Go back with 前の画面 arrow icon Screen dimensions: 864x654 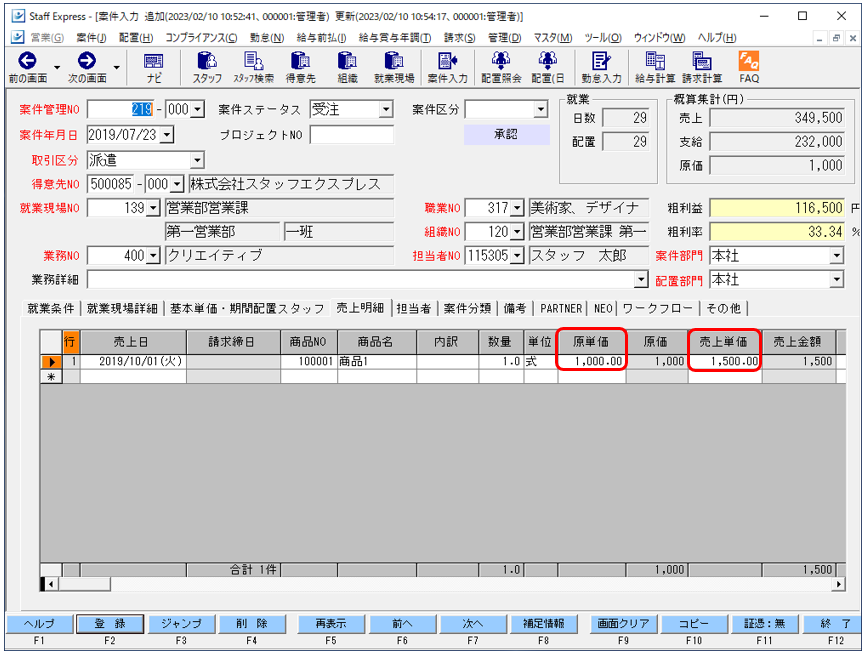(27, 61)
